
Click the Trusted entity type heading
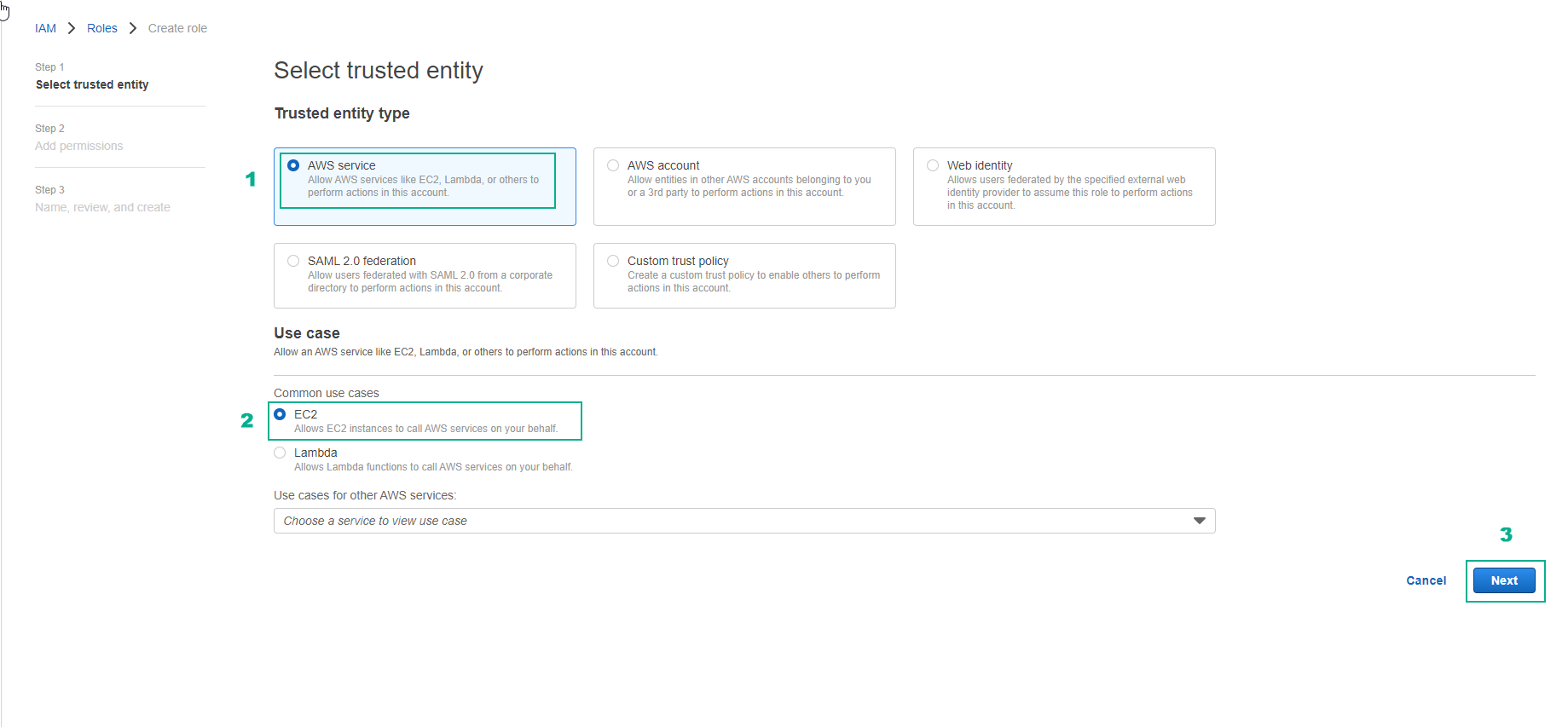(x=342, y=113)
